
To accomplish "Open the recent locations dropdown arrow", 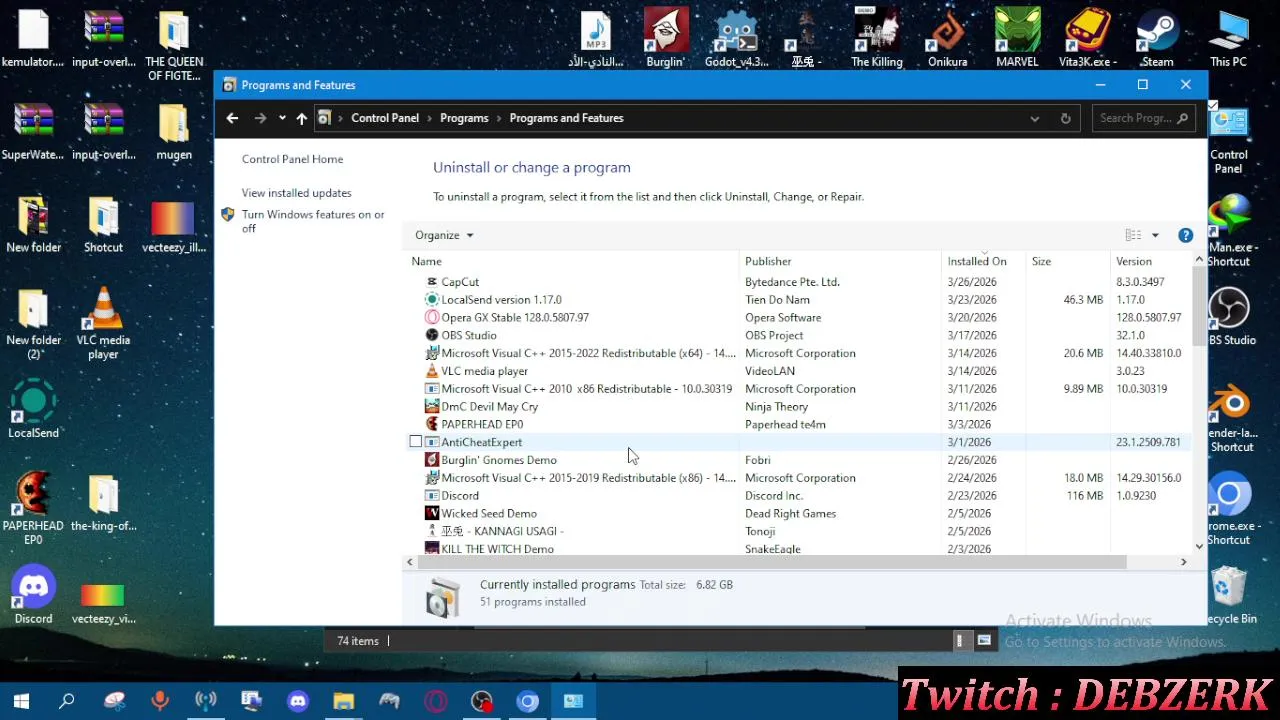I will point(282,118).
